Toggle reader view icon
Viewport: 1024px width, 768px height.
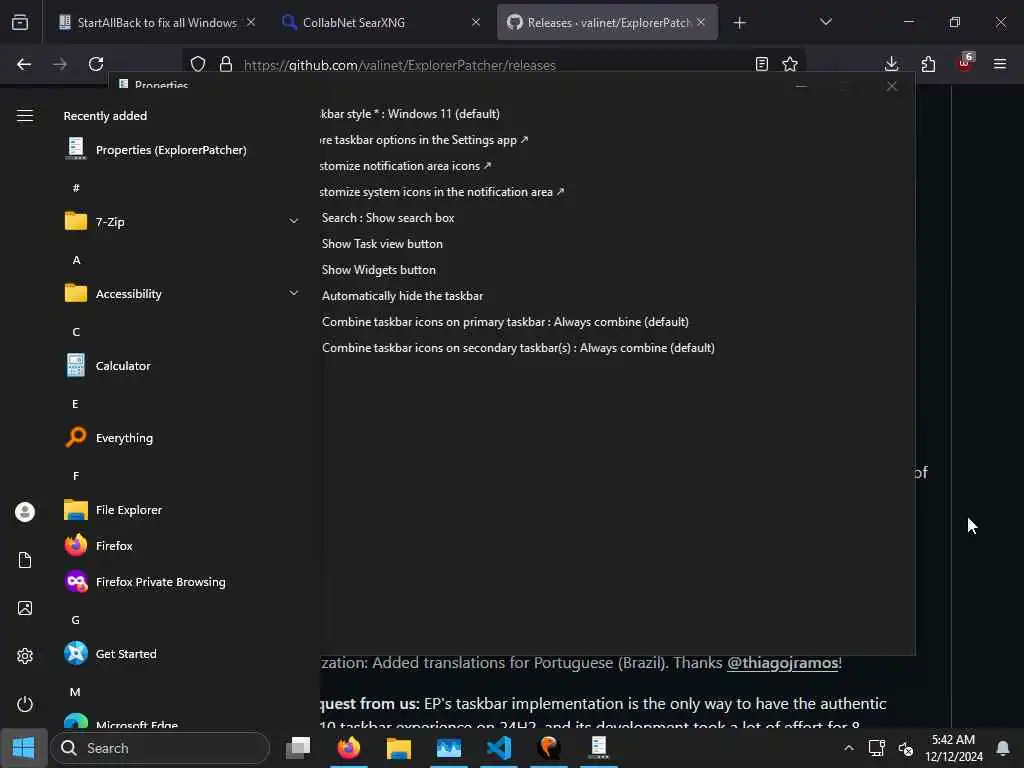(761, 64)
